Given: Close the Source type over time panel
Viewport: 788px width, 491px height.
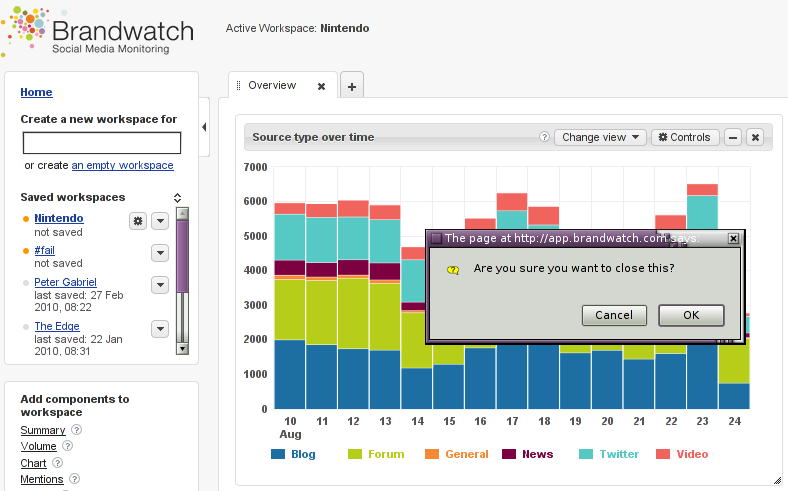Looking at the screenshot, I should coord(755,137).
